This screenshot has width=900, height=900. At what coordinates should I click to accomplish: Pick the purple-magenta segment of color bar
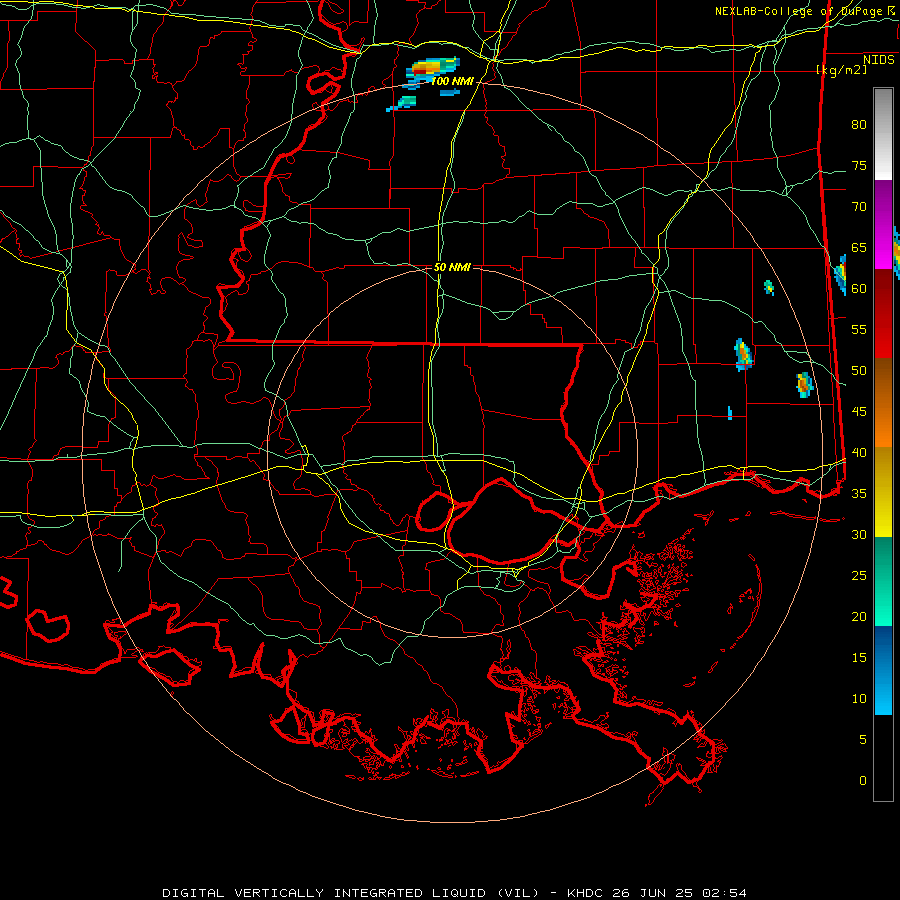pyautogui.click(x=883, y=224)
